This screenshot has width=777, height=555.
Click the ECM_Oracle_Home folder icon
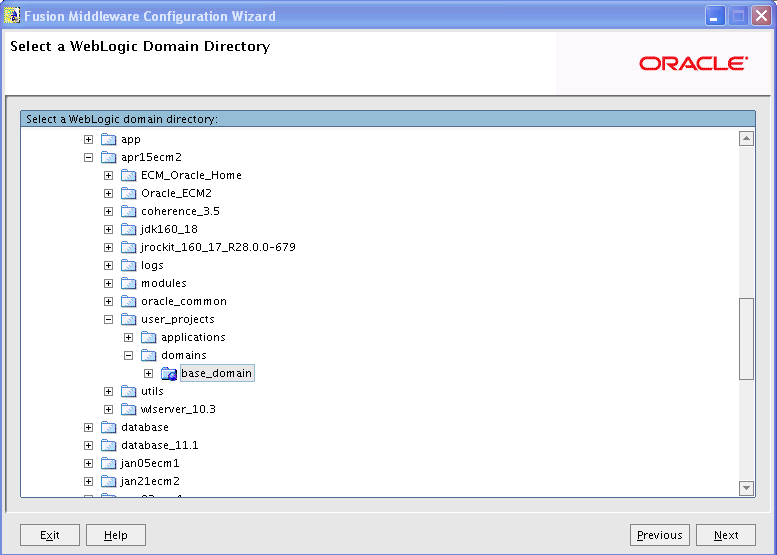click(x=128, y=175)
